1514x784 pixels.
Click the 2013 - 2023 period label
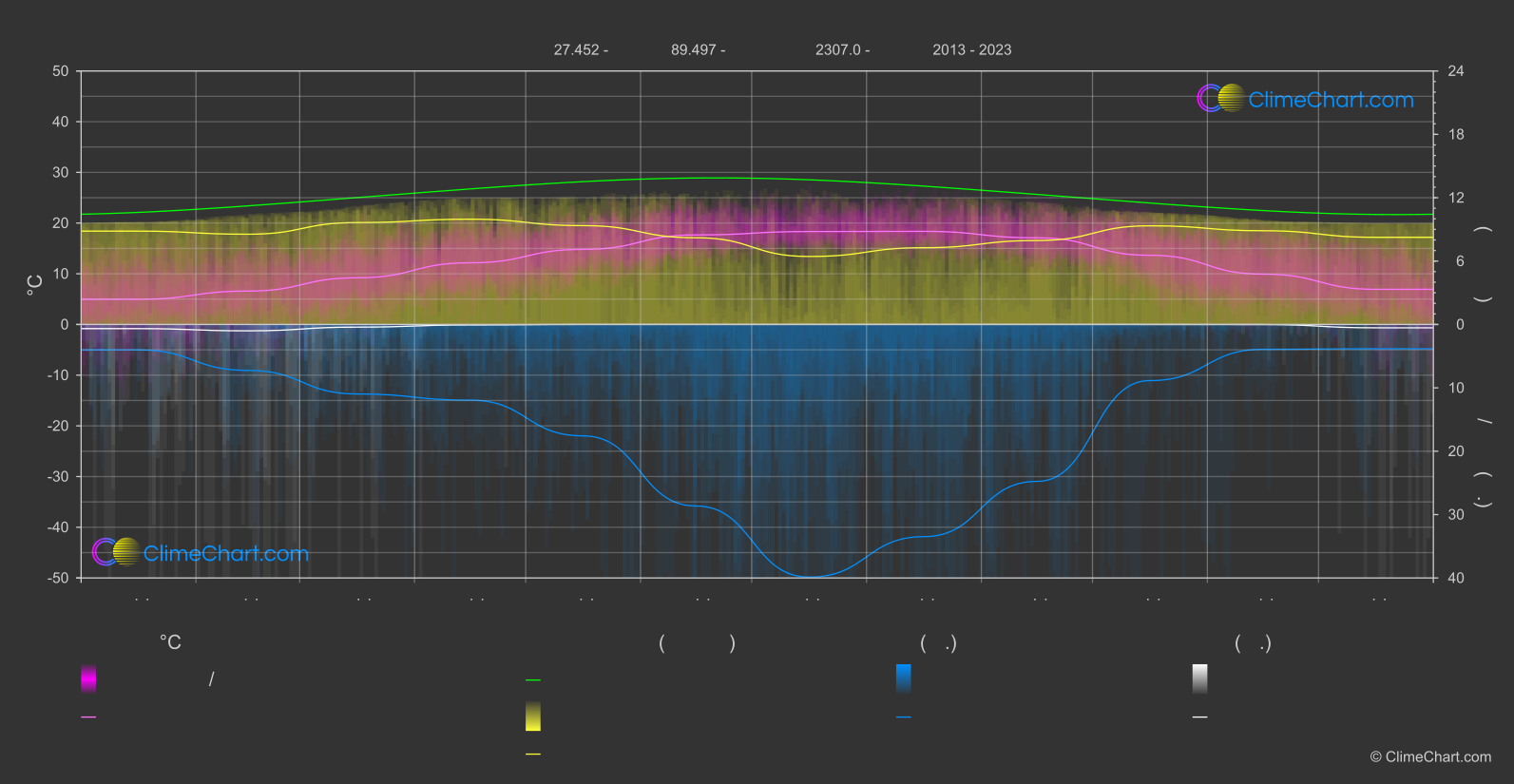pos(971,50)
